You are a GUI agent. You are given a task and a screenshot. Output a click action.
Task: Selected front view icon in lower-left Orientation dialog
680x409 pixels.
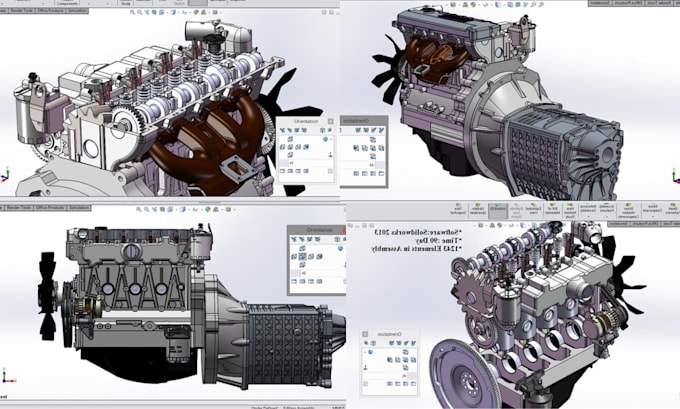[302, 257]
